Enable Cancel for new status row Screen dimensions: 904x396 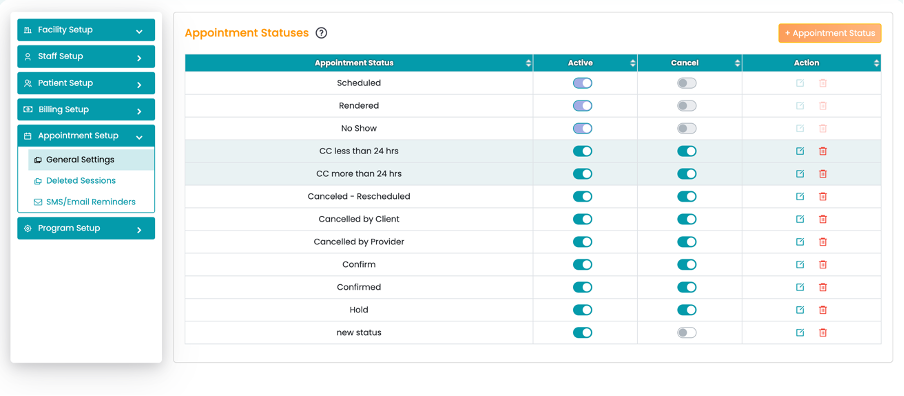[x=687, y=333]
